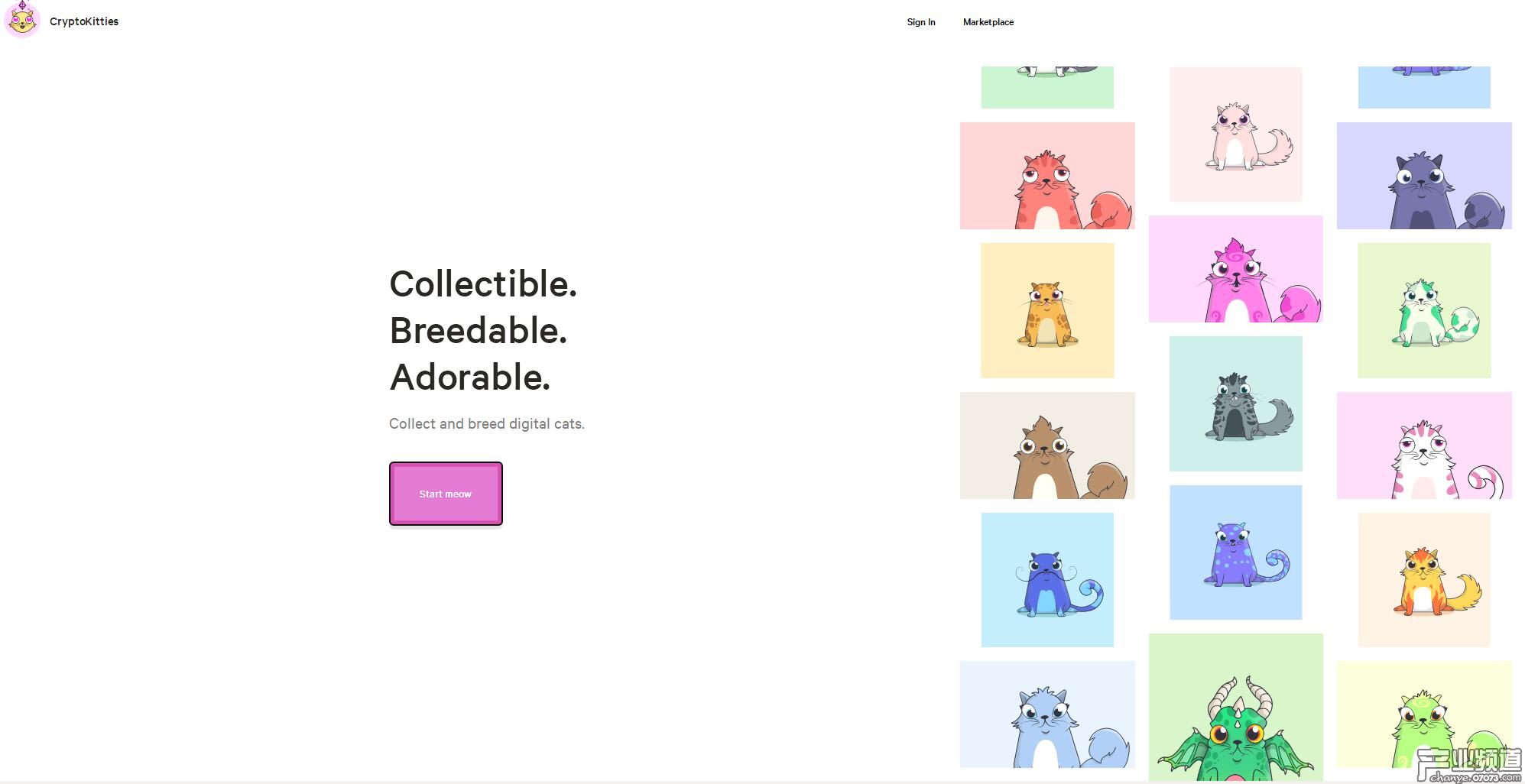The height and width of the screenshot is (784, 1525).
Task: Select the light blue kitty card
Action: [1047, 714]
